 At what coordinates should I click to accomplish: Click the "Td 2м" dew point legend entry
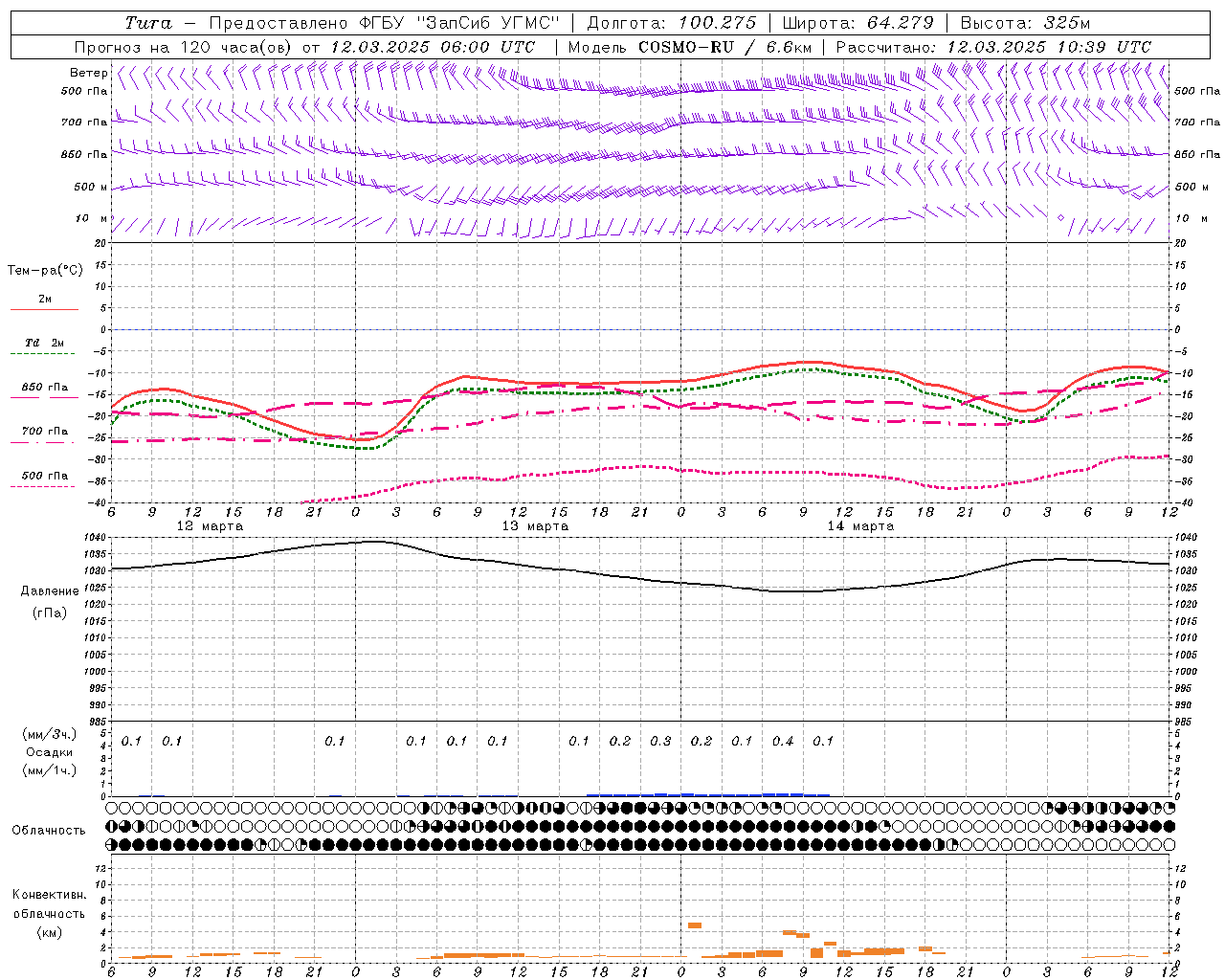(45, 342)
